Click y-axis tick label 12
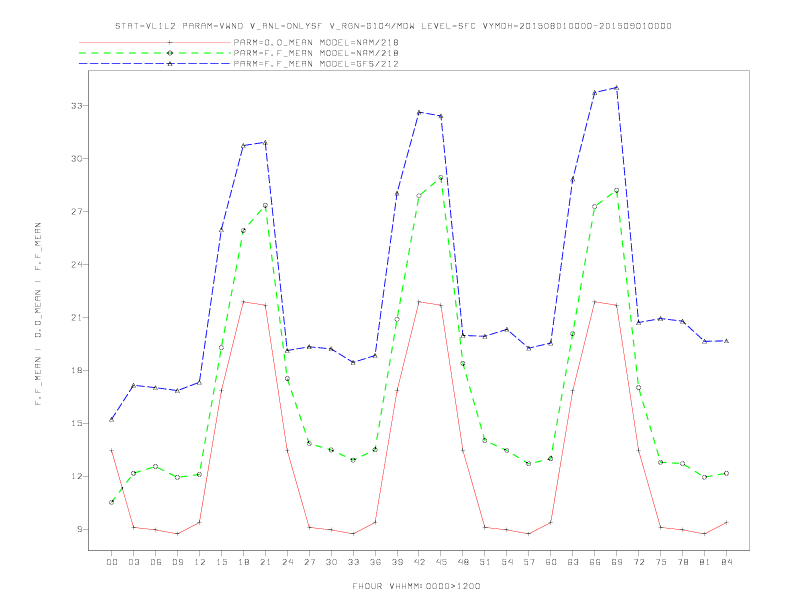Screen dimensions: 792x612 pos(77,477)
